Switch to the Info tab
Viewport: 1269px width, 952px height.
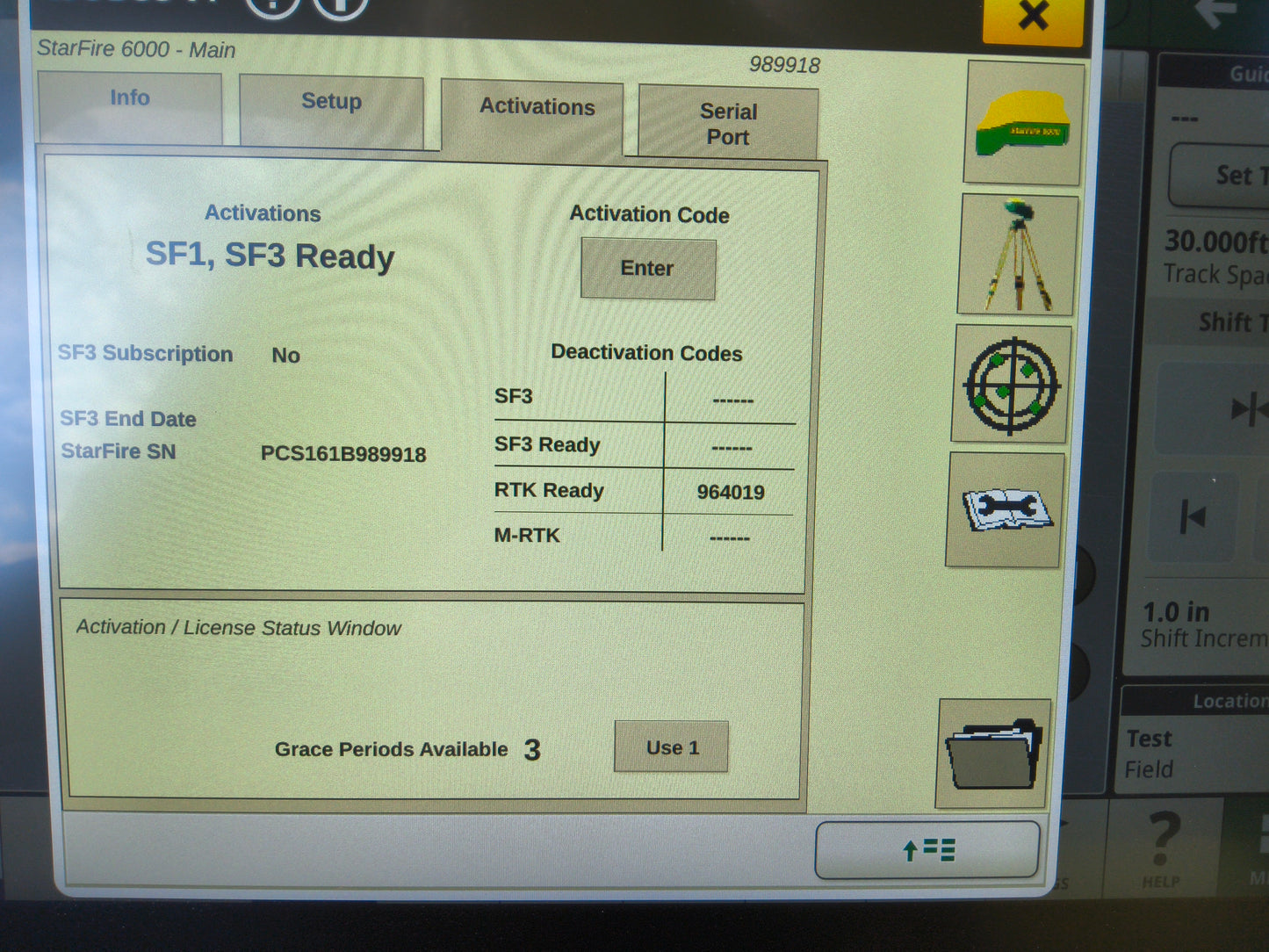[129, 99]
